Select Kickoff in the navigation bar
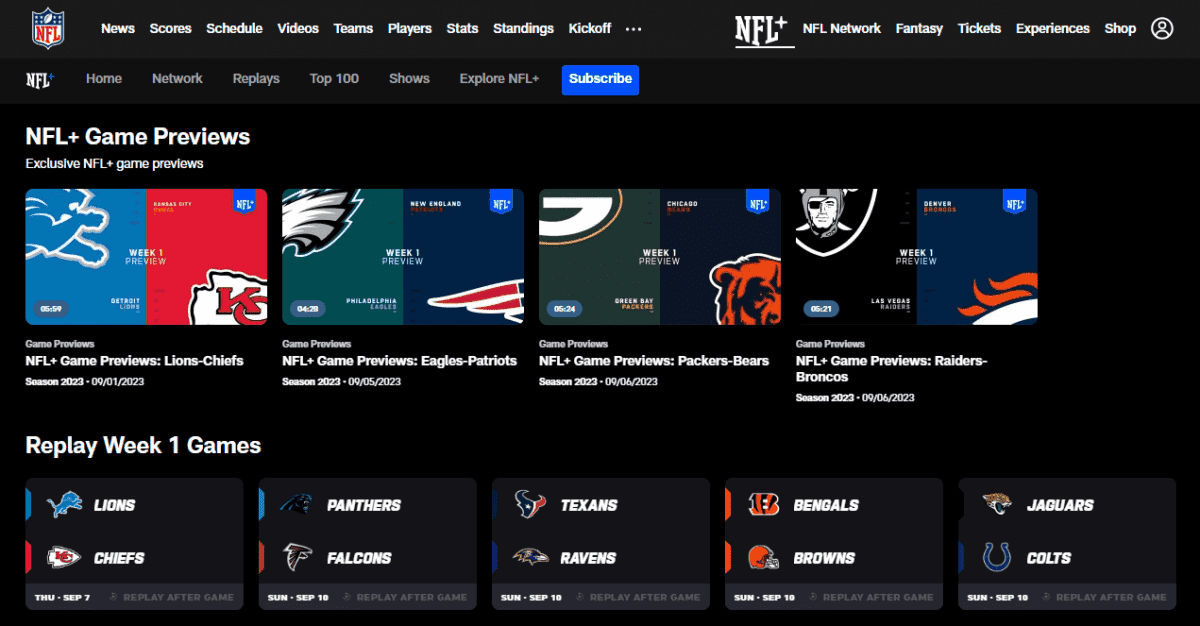Image resolution: width=1200 pixels, height=626 pixels. [590, 28]
